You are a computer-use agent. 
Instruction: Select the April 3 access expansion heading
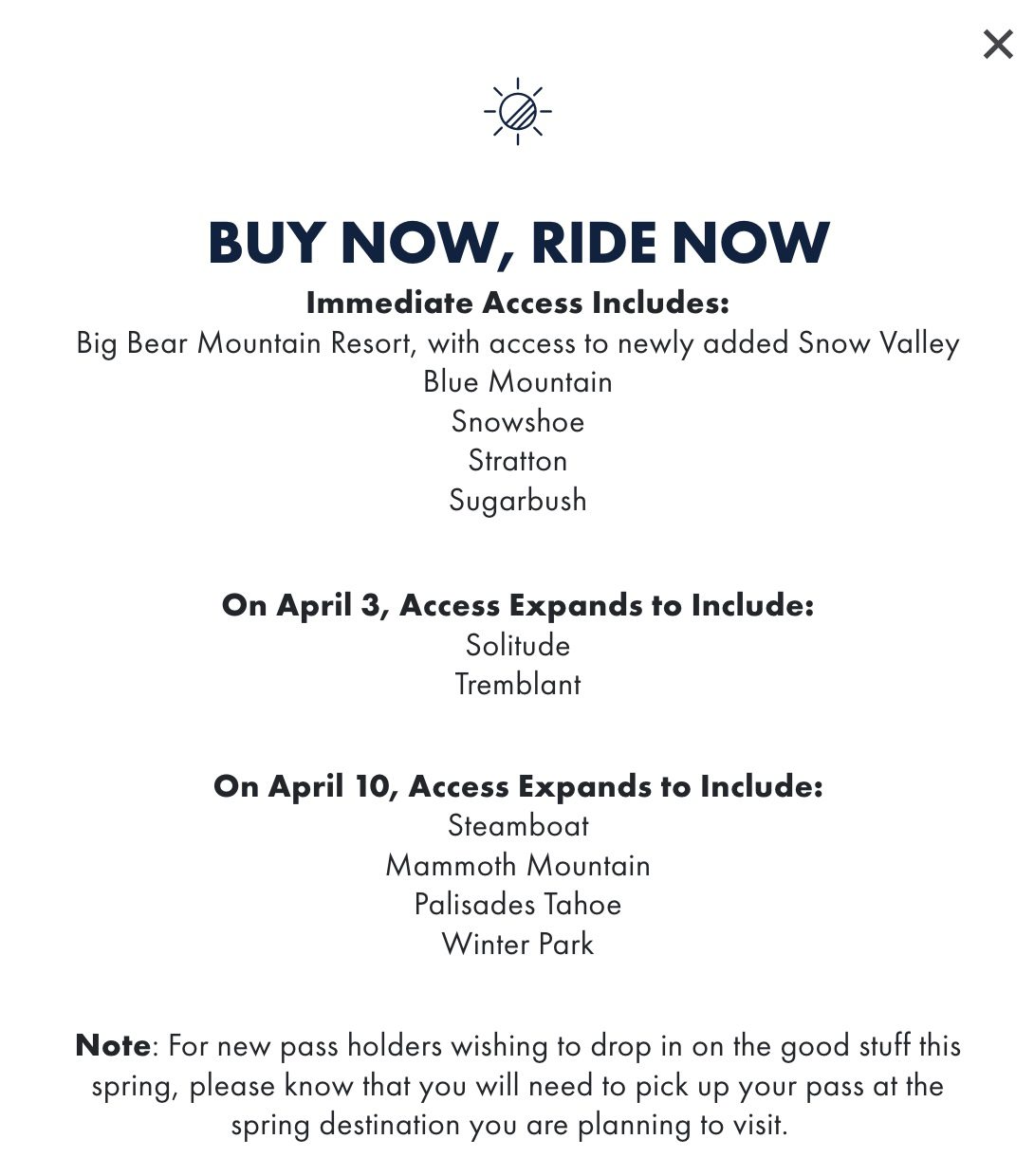(x=517, y=605)
